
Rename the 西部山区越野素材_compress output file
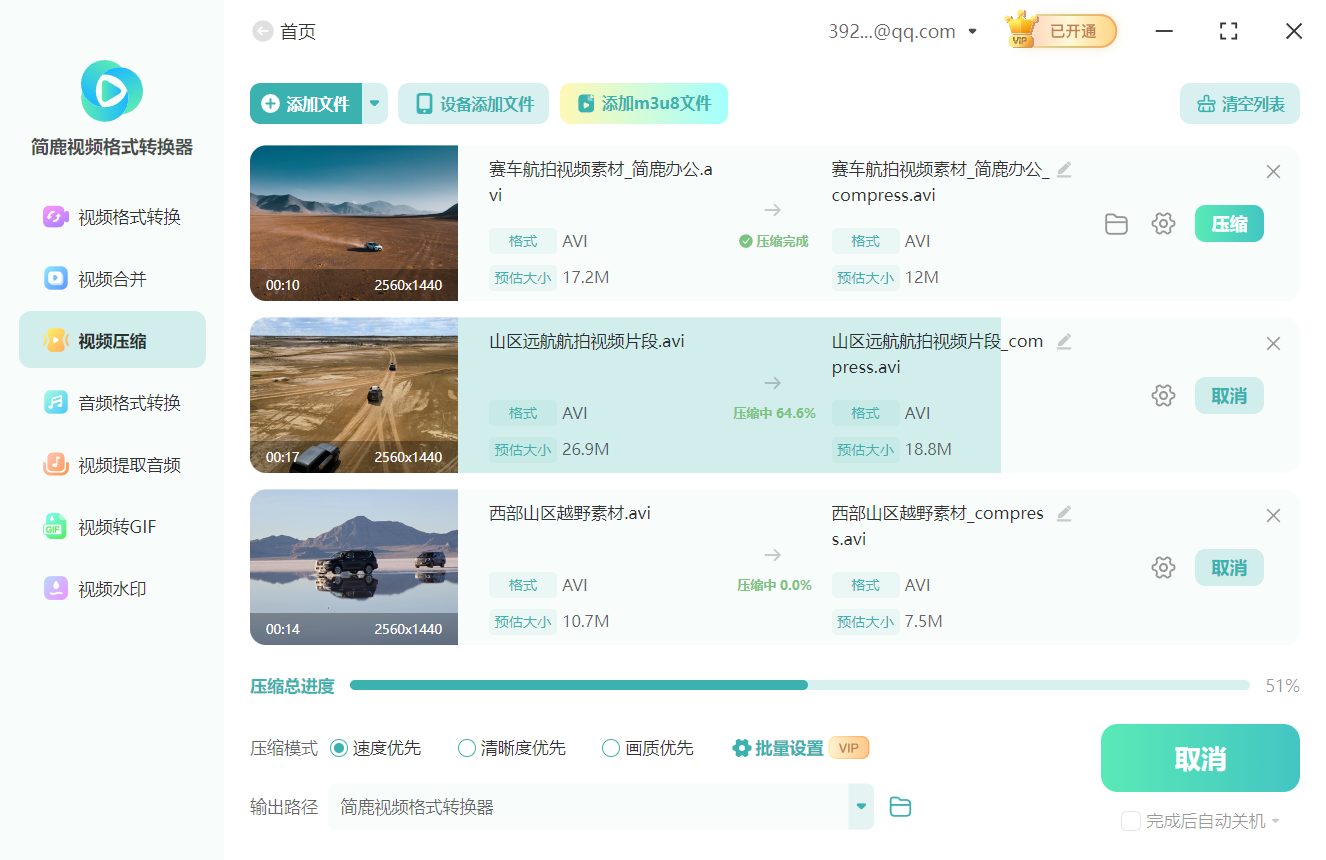[1064, 513]
